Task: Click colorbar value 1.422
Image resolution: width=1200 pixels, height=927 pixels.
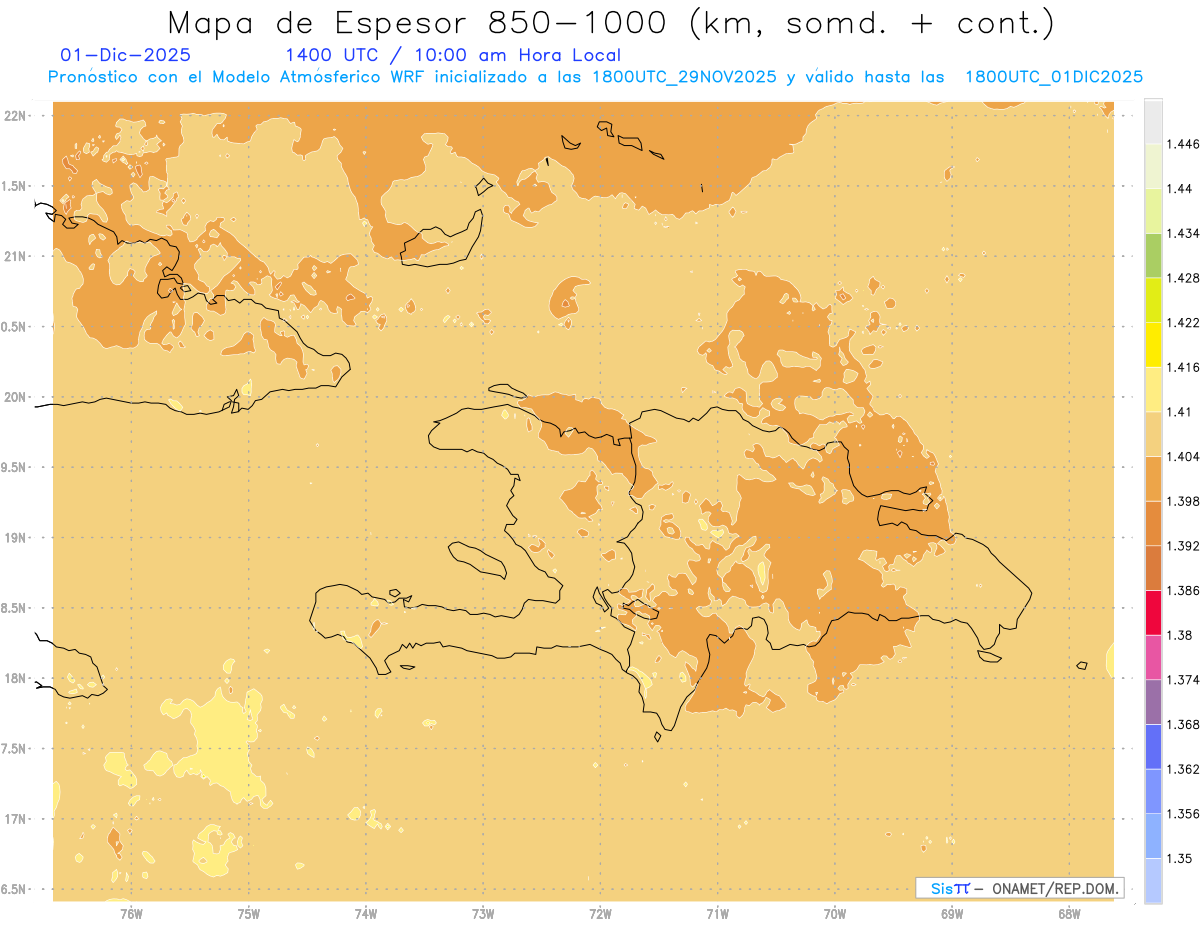Action: [1183, 322]
